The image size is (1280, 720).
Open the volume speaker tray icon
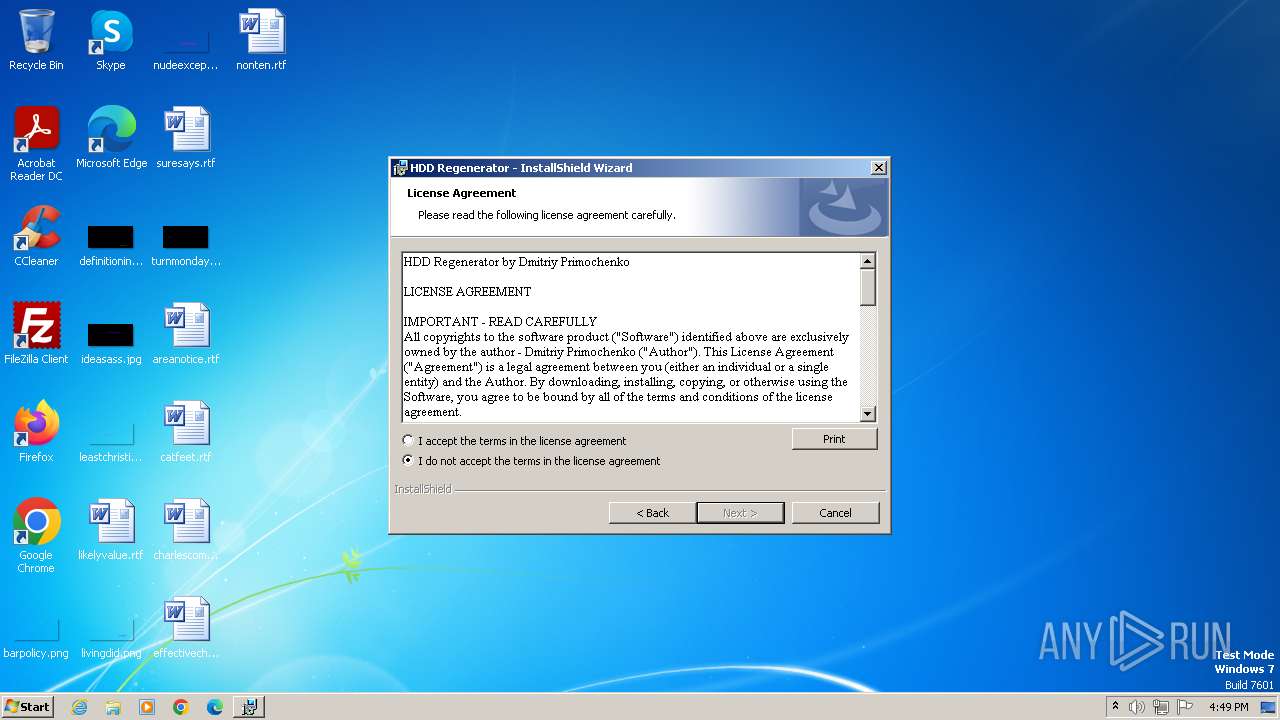pyautogui.click(x=1137, y=707)
